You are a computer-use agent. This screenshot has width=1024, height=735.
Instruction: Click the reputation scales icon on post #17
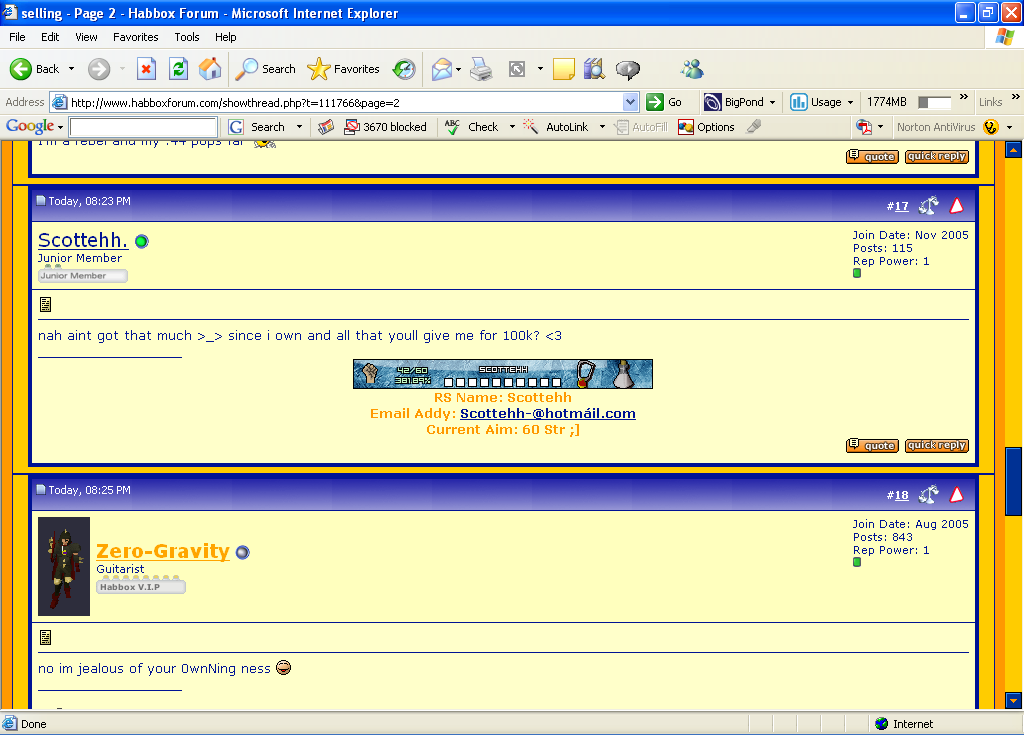point(928,206)
